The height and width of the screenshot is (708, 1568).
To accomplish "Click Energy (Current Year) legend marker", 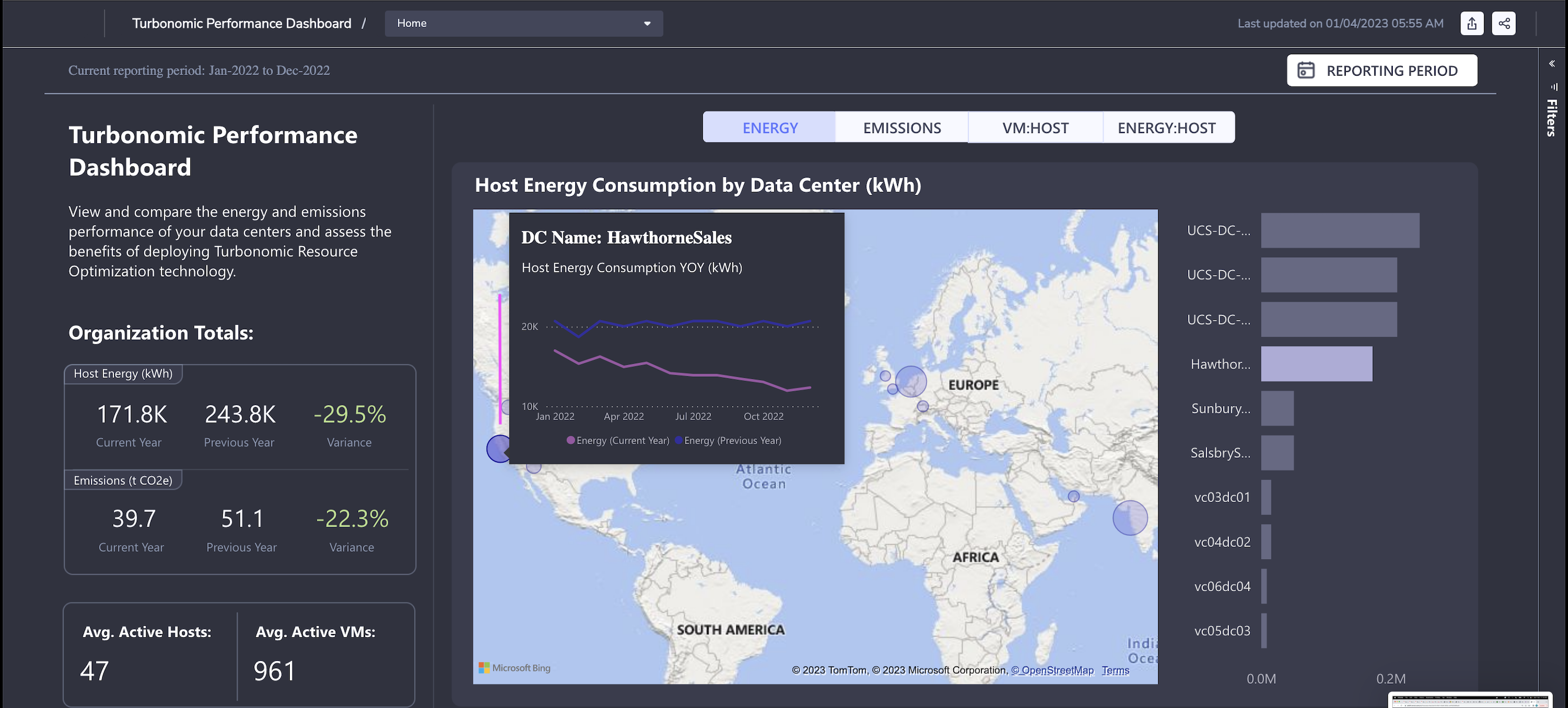I will click(x=570, y=440).
